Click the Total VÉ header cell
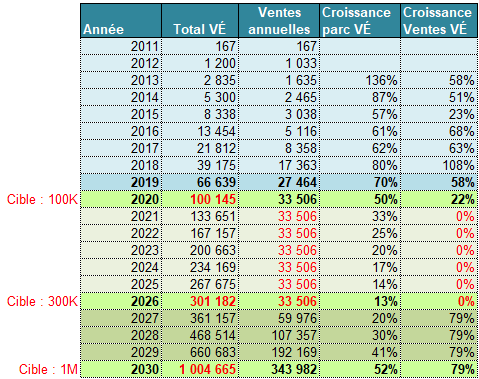479x379 pixels. pyautogui.click(x=200, y=21)
